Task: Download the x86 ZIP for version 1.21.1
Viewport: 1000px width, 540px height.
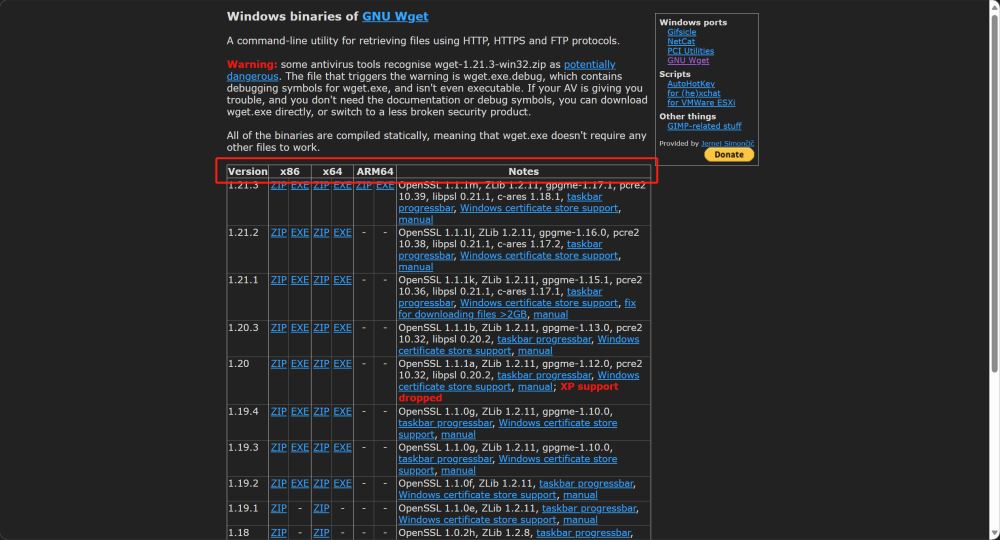Action: 279,280
